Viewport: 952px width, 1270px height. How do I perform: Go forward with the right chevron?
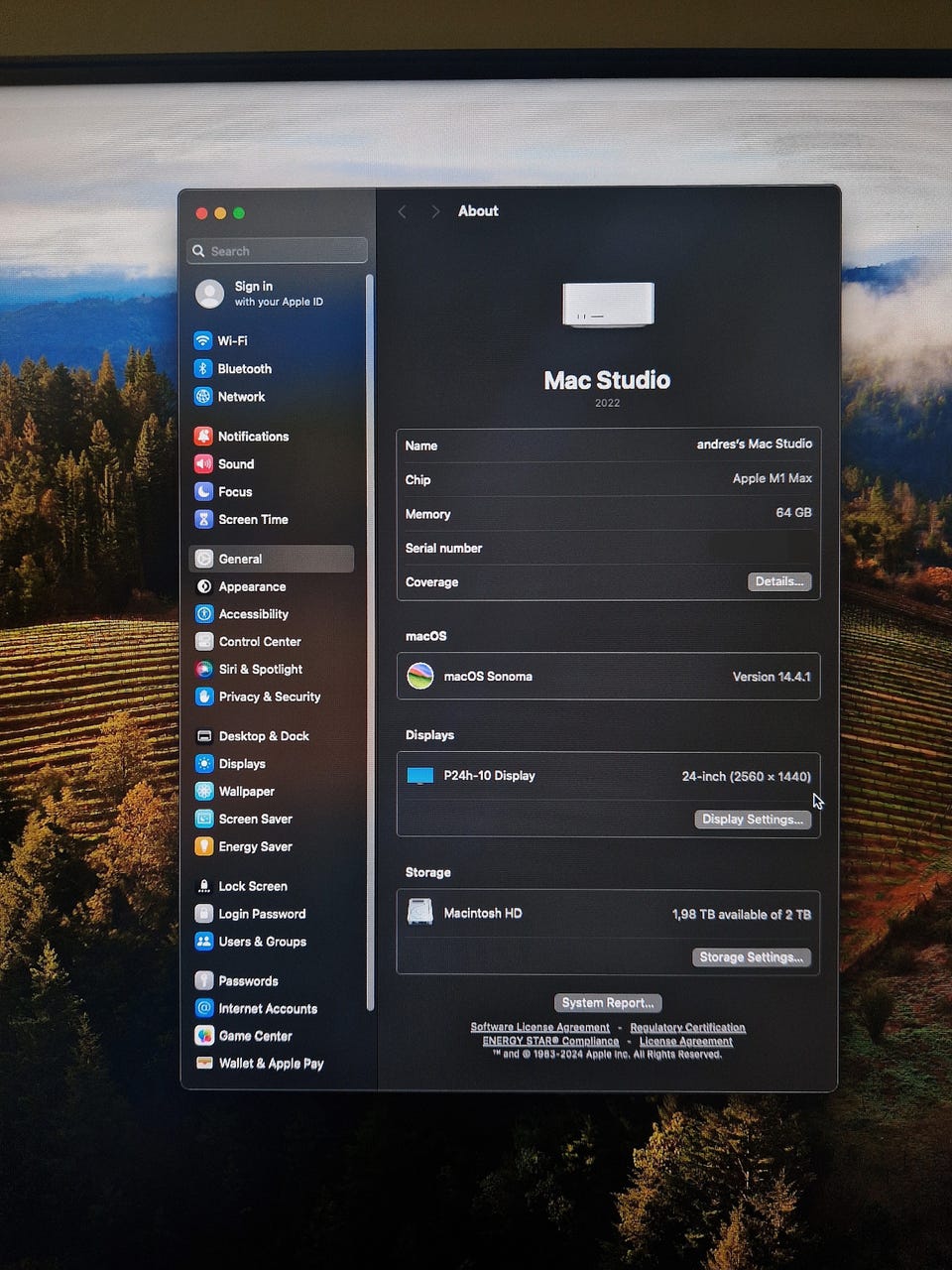pyautogui.click(x=434, y=211)
